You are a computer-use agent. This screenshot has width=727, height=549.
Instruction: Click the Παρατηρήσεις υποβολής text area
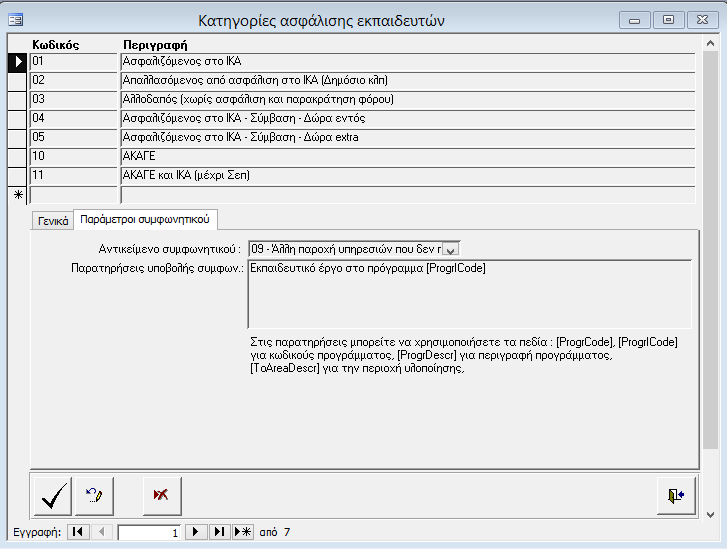click(x=468, y=294)
